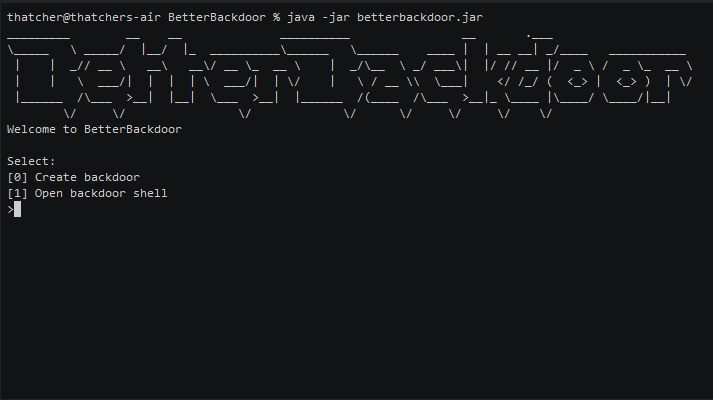Select the '[1] Open backdoor shell' option line
This screenshot has height=400, width=713.
87,193
